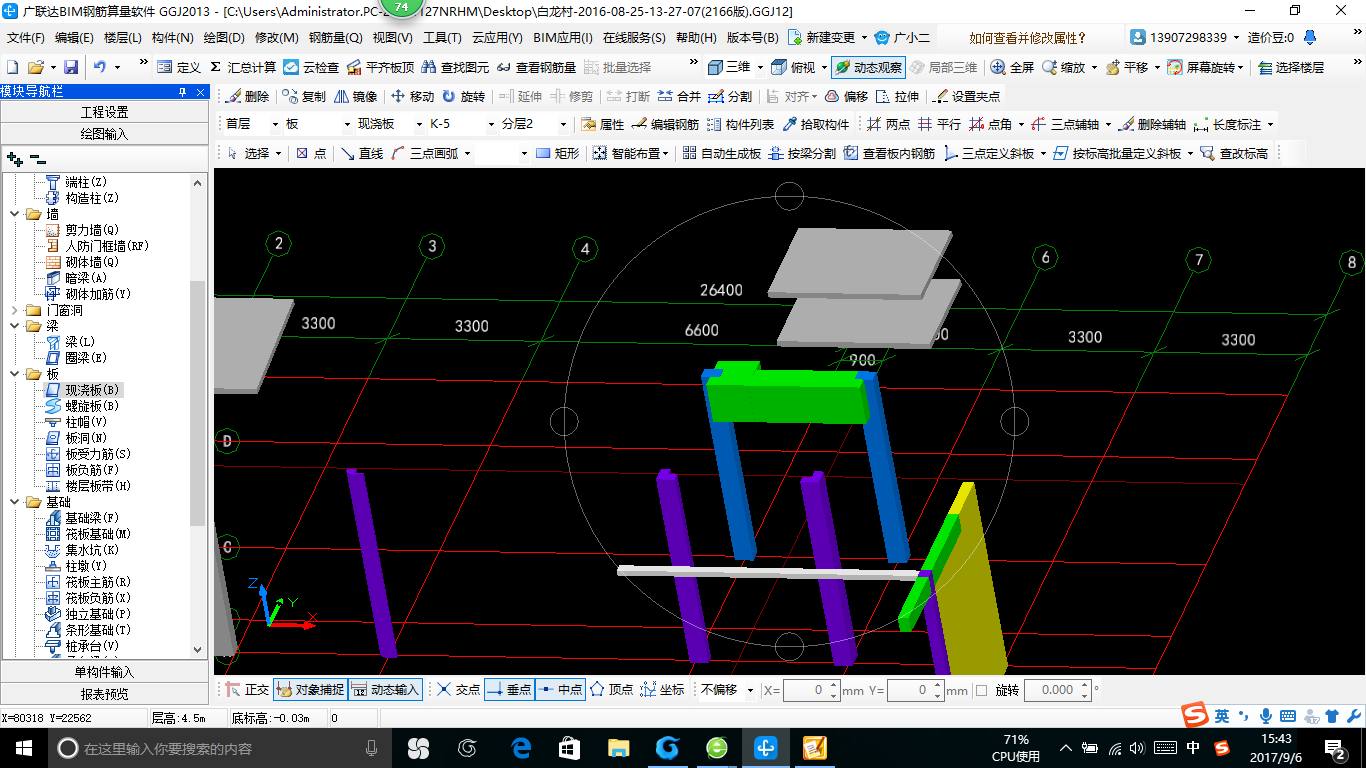Select the 镜像 (mirror) tool
The image size is (1366, 768).
[355, 96]
